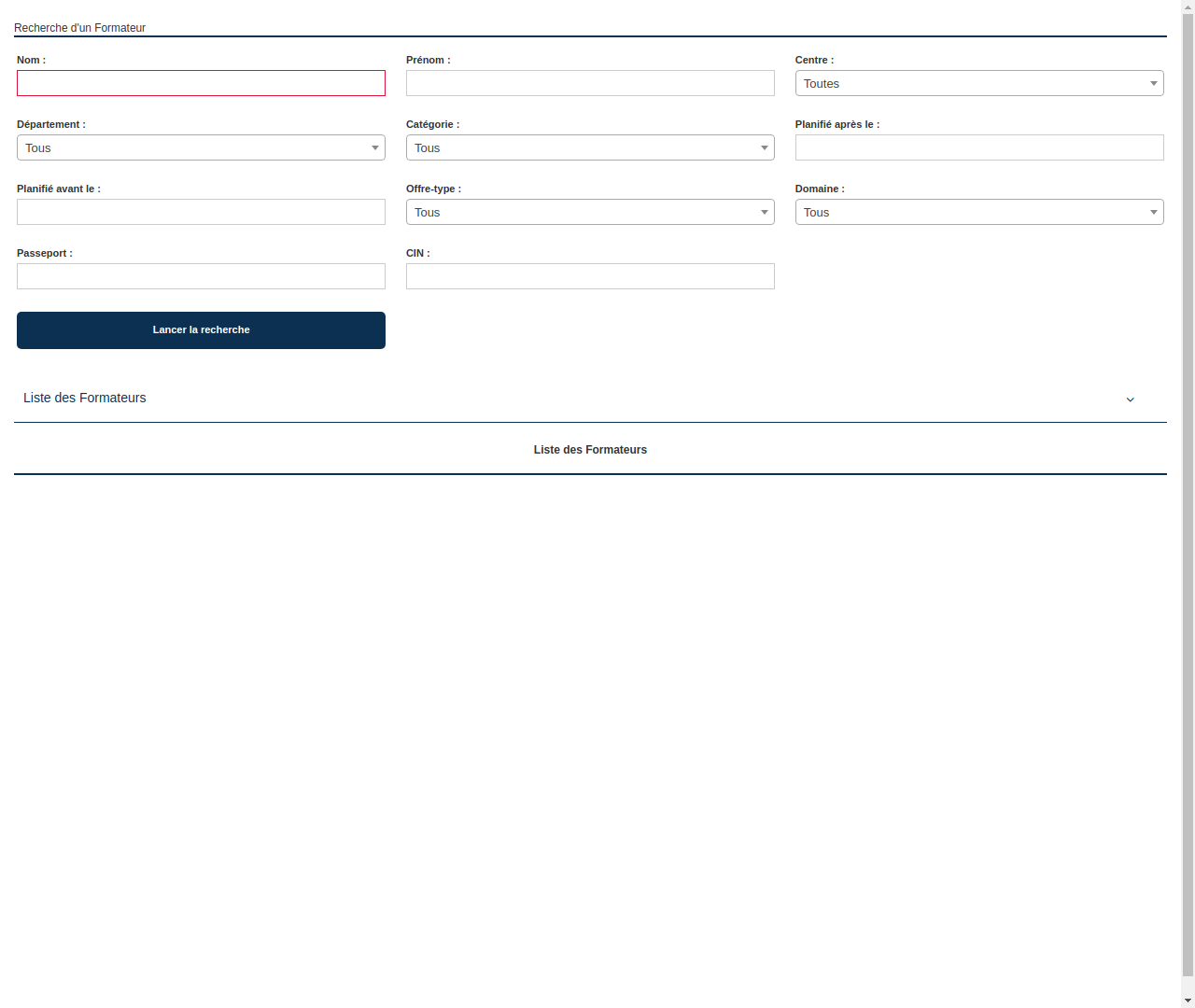
Task: Click the Prénom input field
Action: pos(590,83)
